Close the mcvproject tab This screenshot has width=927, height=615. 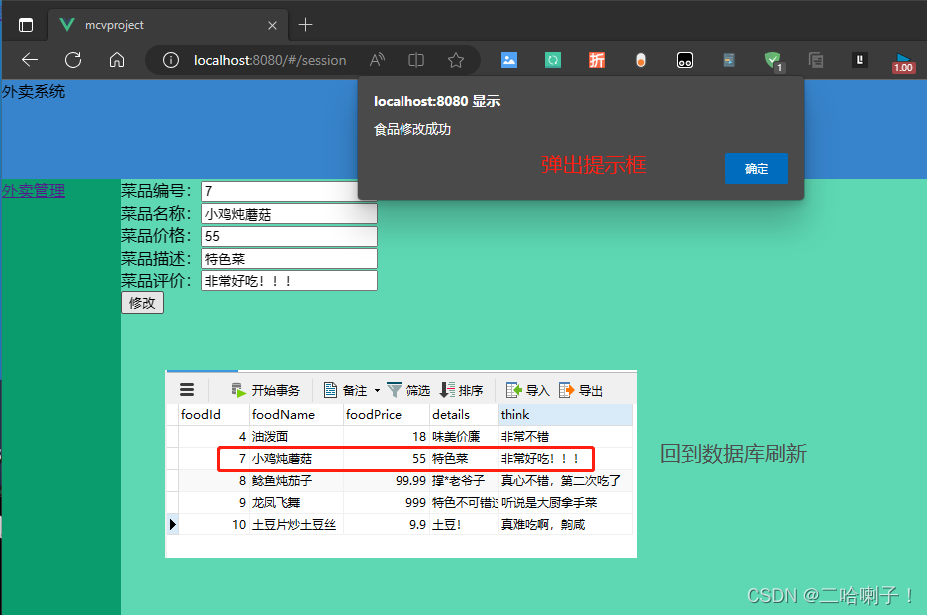[x=272, y=25]
